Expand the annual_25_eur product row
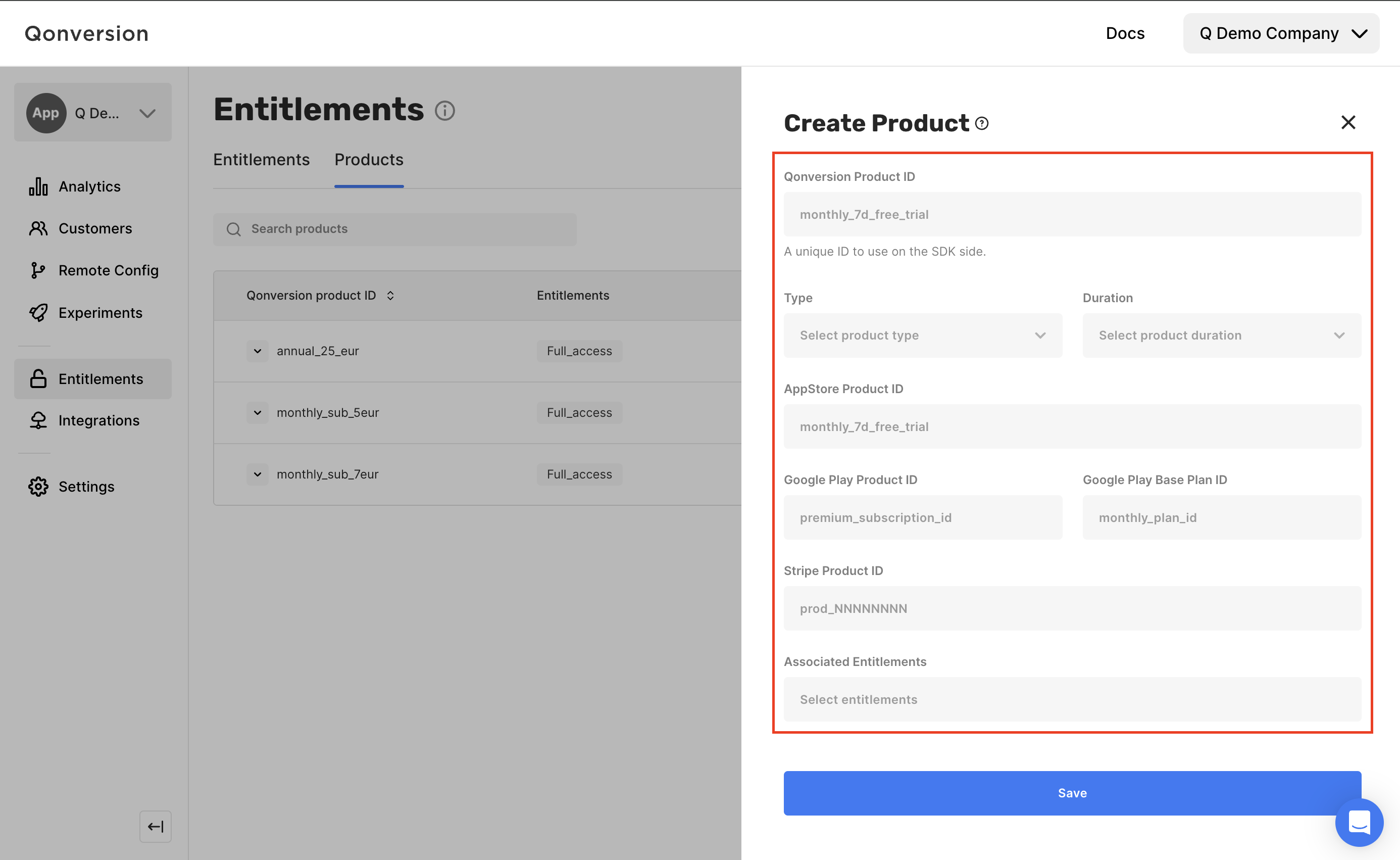1400x860 pixels. pos(258,351)
